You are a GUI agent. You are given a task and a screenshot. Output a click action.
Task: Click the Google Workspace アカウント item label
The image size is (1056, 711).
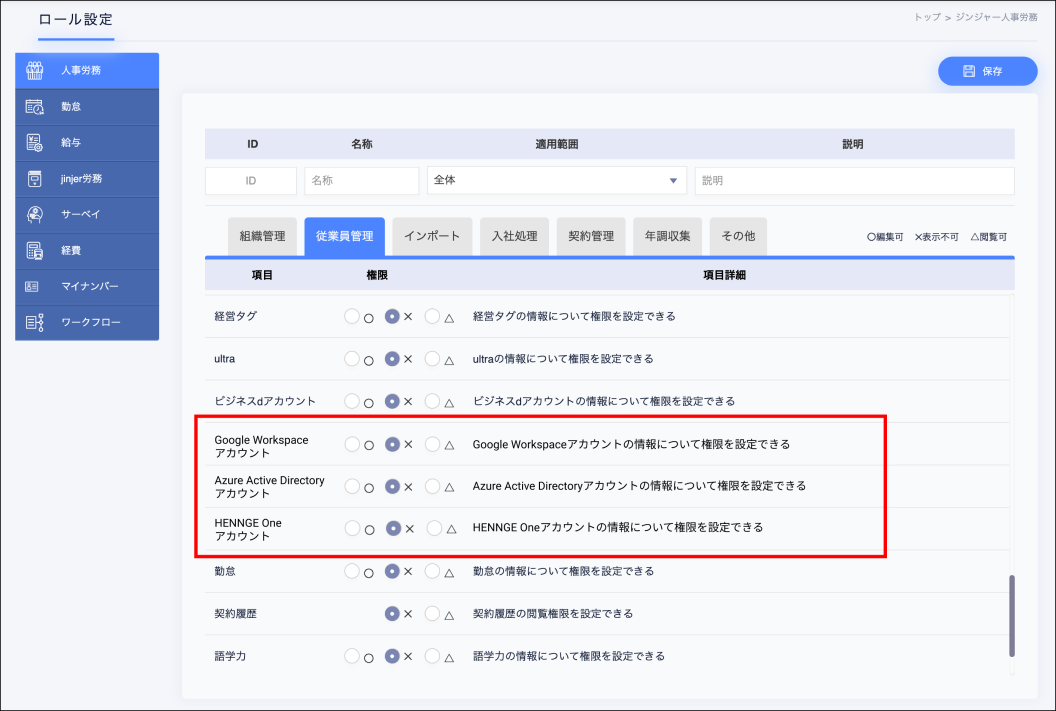point(261,446)
